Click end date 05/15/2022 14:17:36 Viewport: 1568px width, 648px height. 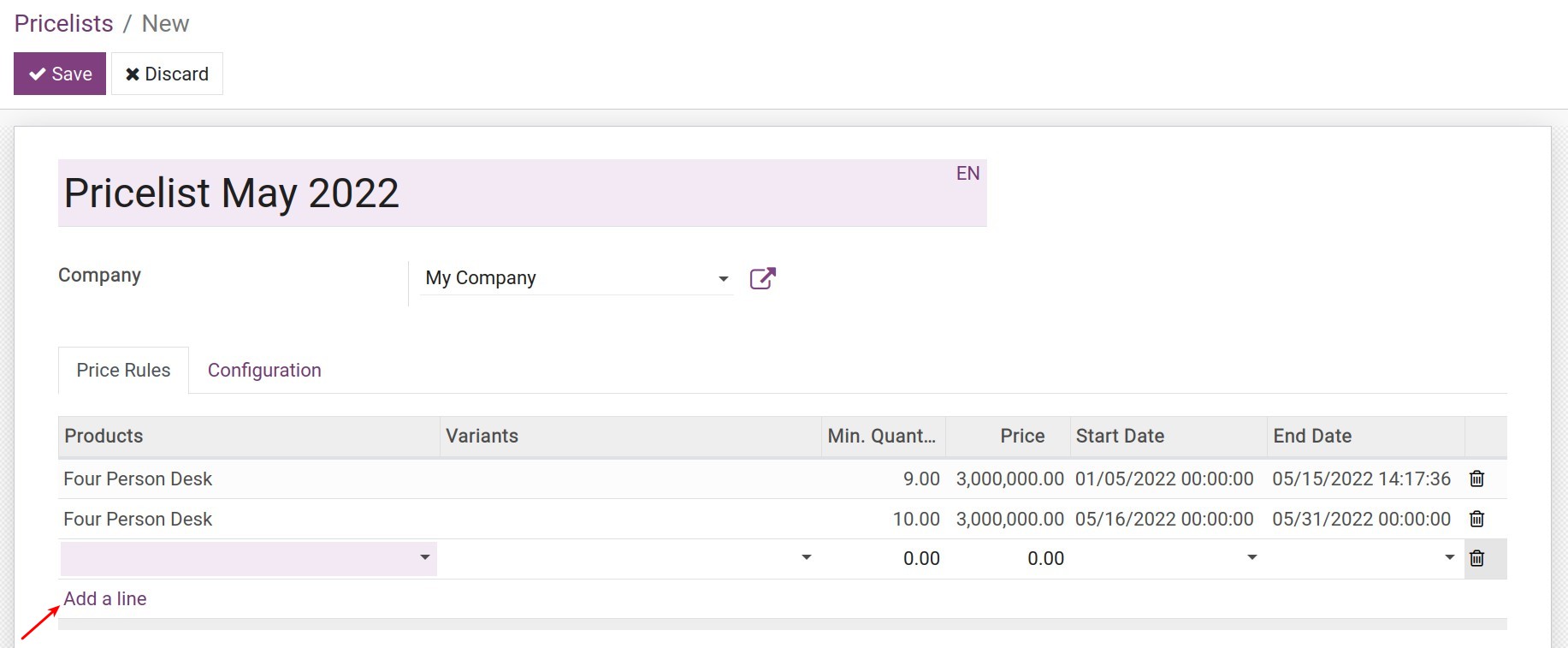tap(1362, 479)
